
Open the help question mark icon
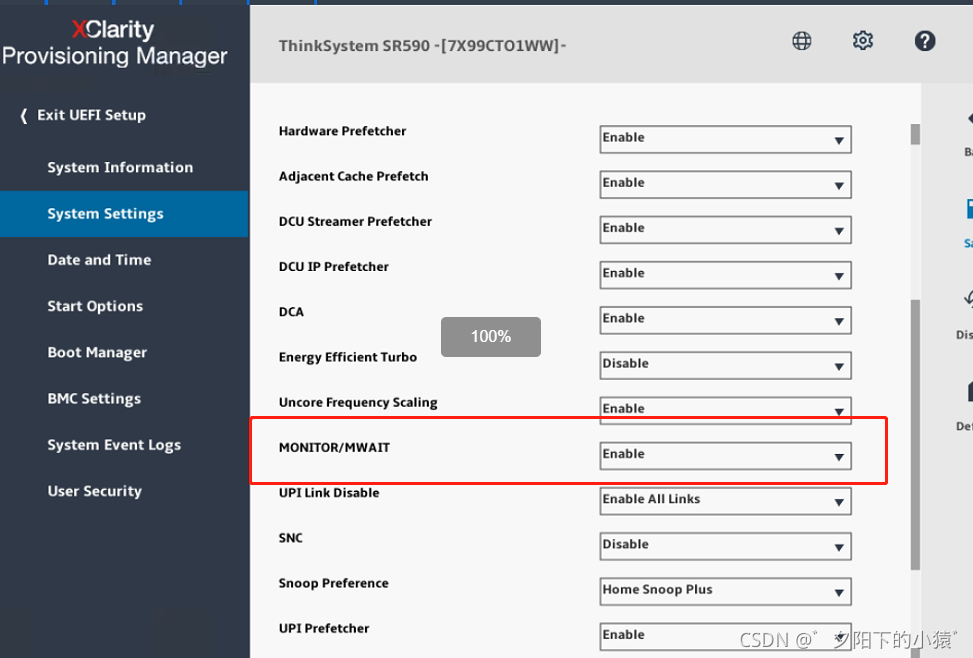coord(925,41)
